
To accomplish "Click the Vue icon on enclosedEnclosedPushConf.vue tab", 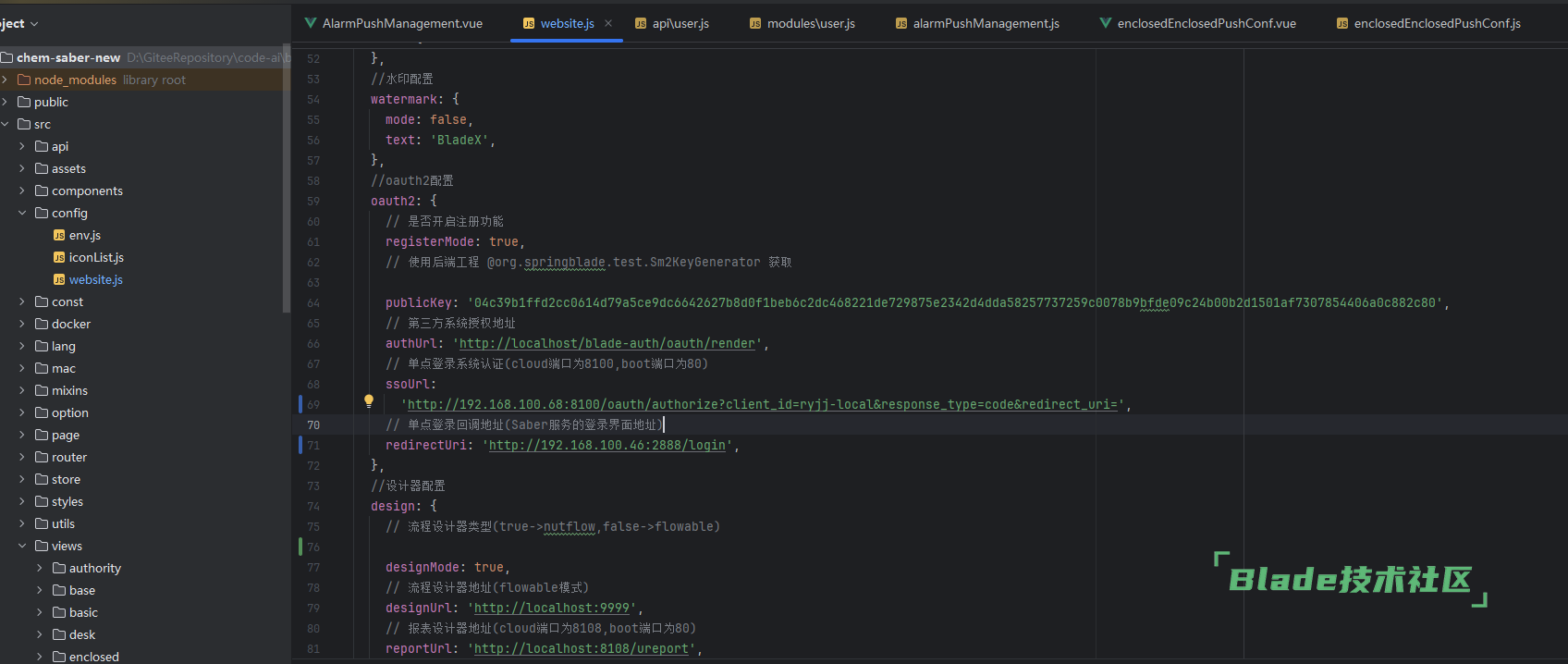I will click(1106, 23).
